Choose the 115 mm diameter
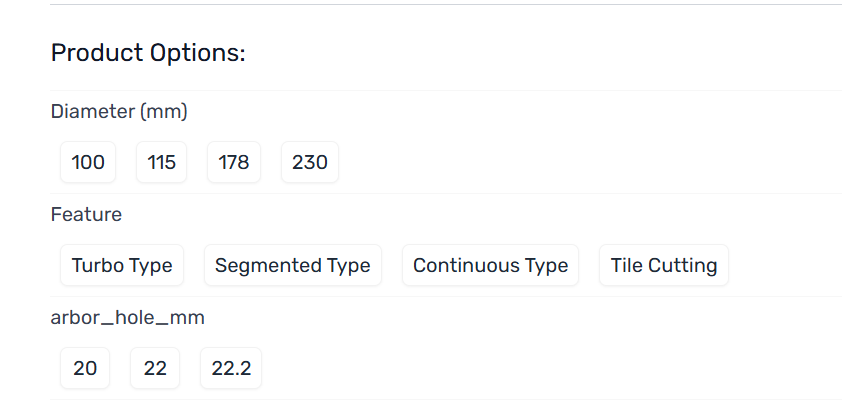Image resolution: width=842 pixels, height=402 pixels. 161,162
